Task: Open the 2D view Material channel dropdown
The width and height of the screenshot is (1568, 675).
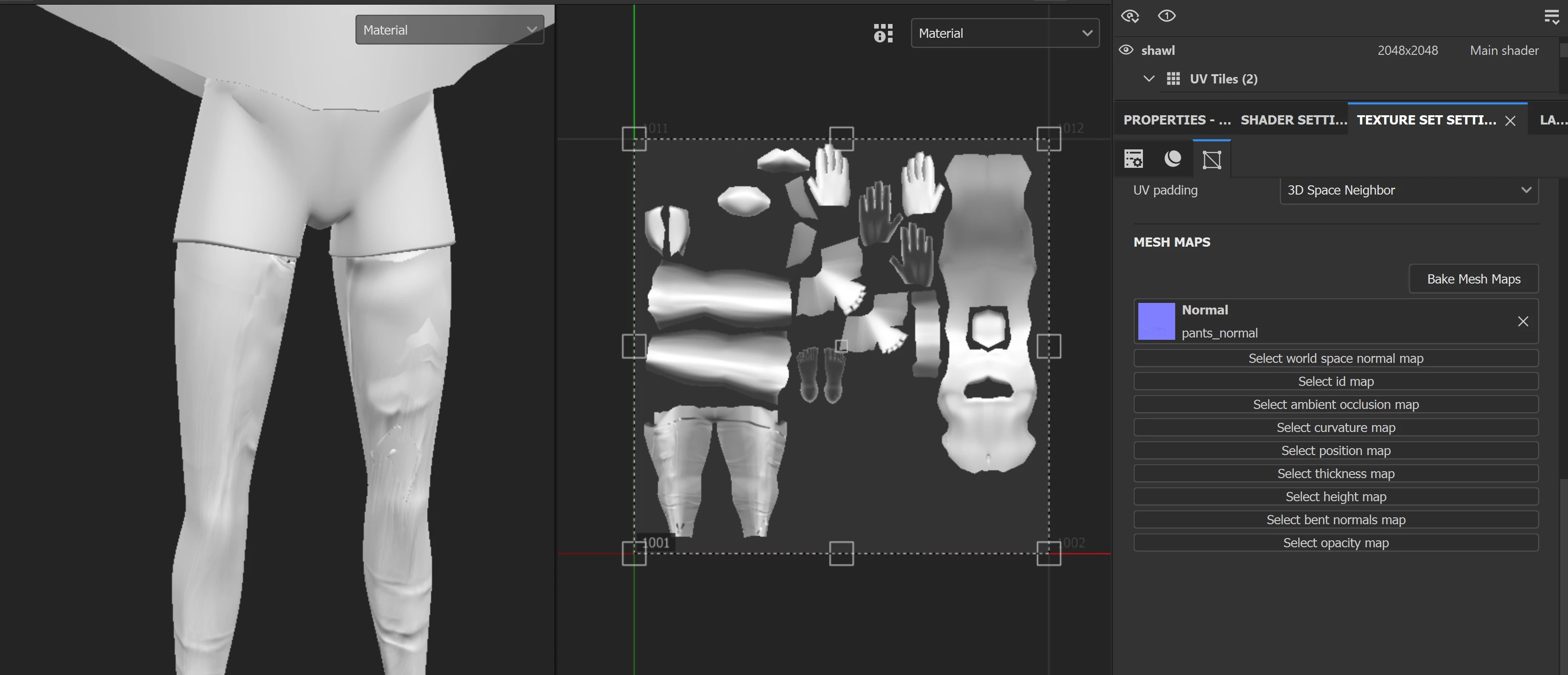Action: pos(1004,34)
